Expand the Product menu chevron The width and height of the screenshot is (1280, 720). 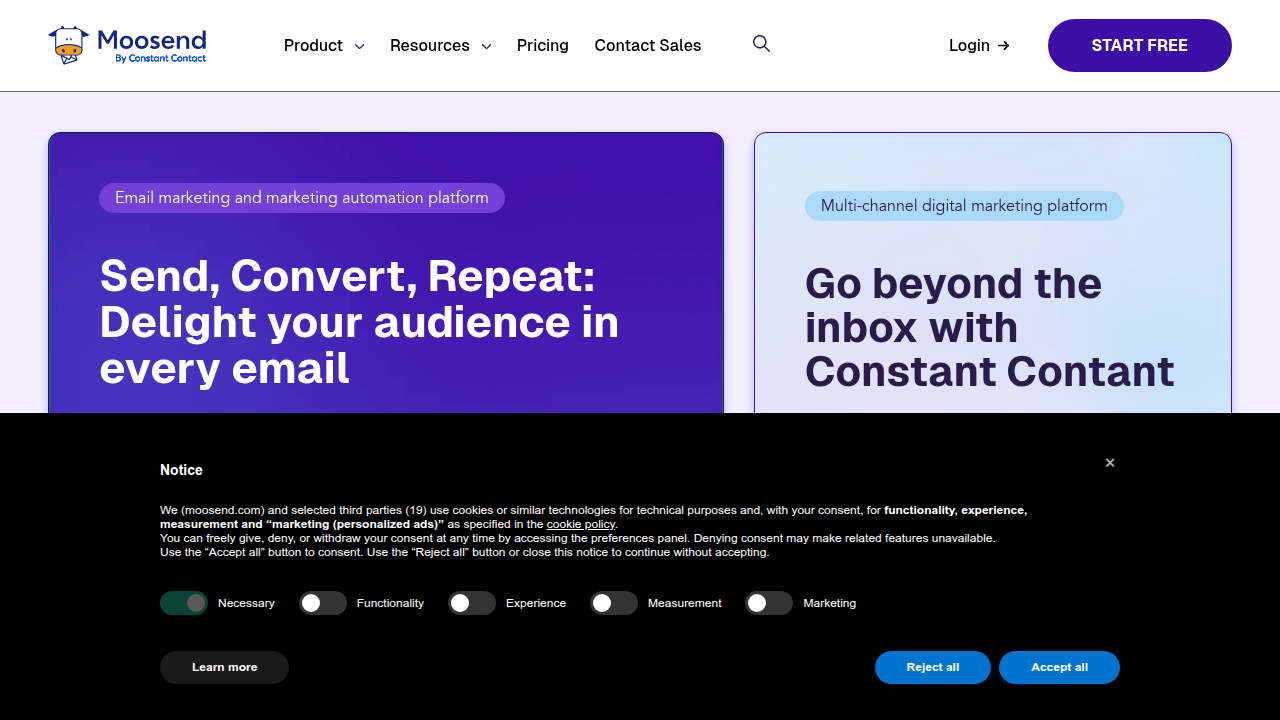[x=359, y=46]
